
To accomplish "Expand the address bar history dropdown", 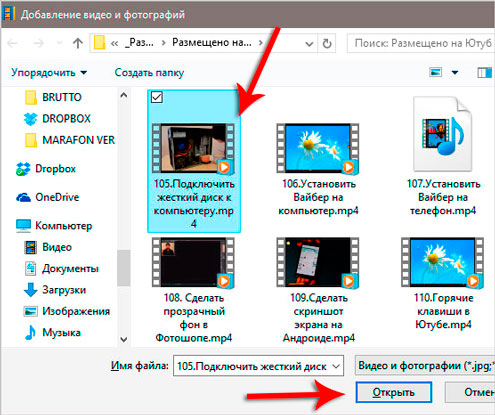I will (309, 44).
